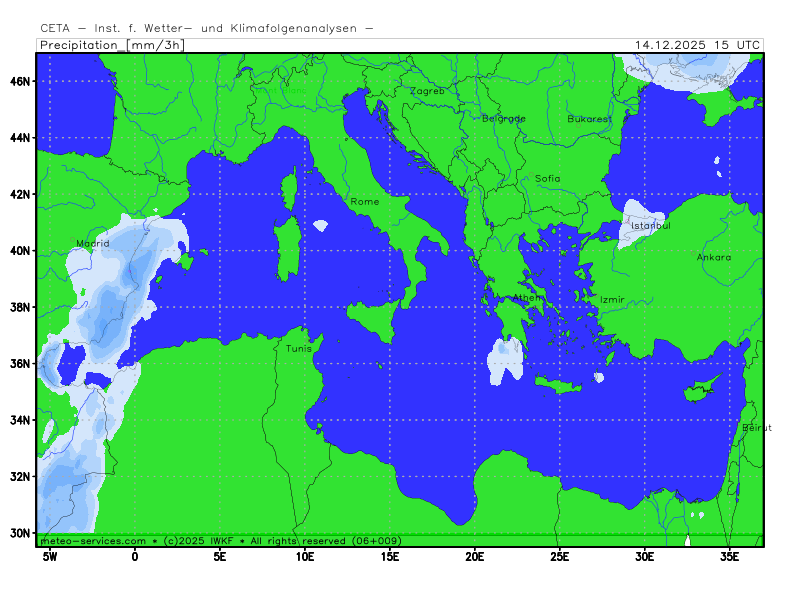Click the 46N latitude axis label
The width and height of the screenshot is (800, 600).
(x=21, y=80)
